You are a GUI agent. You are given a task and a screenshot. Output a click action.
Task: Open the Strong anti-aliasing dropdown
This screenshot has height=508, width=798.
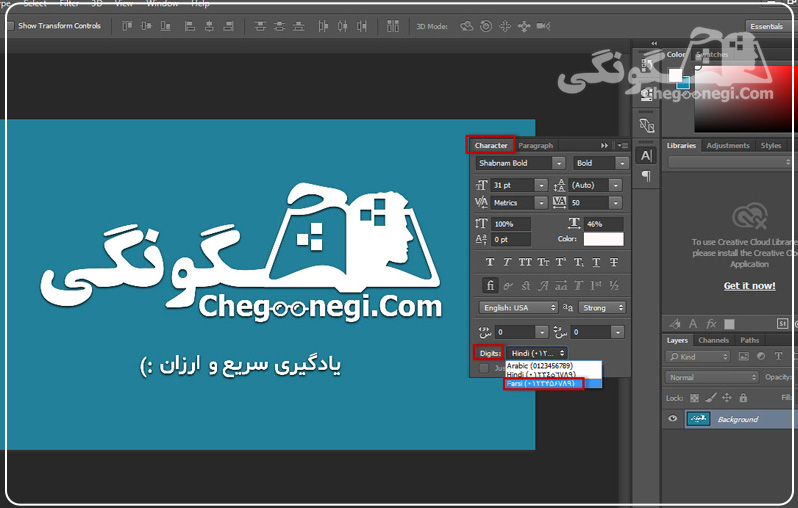tap(602, 307)
